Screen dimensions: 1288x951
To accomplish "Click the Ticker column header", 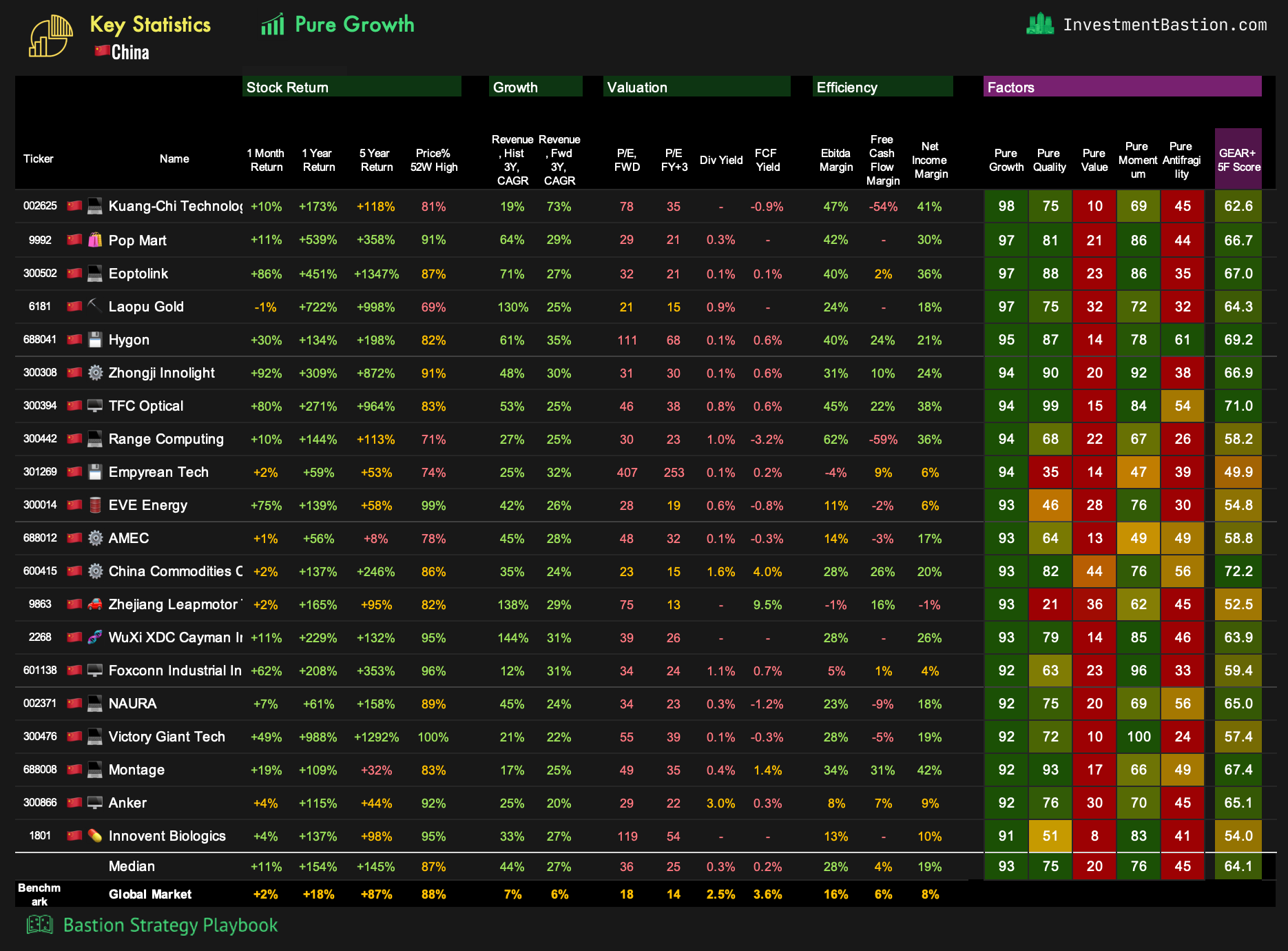I will (39, 158).
